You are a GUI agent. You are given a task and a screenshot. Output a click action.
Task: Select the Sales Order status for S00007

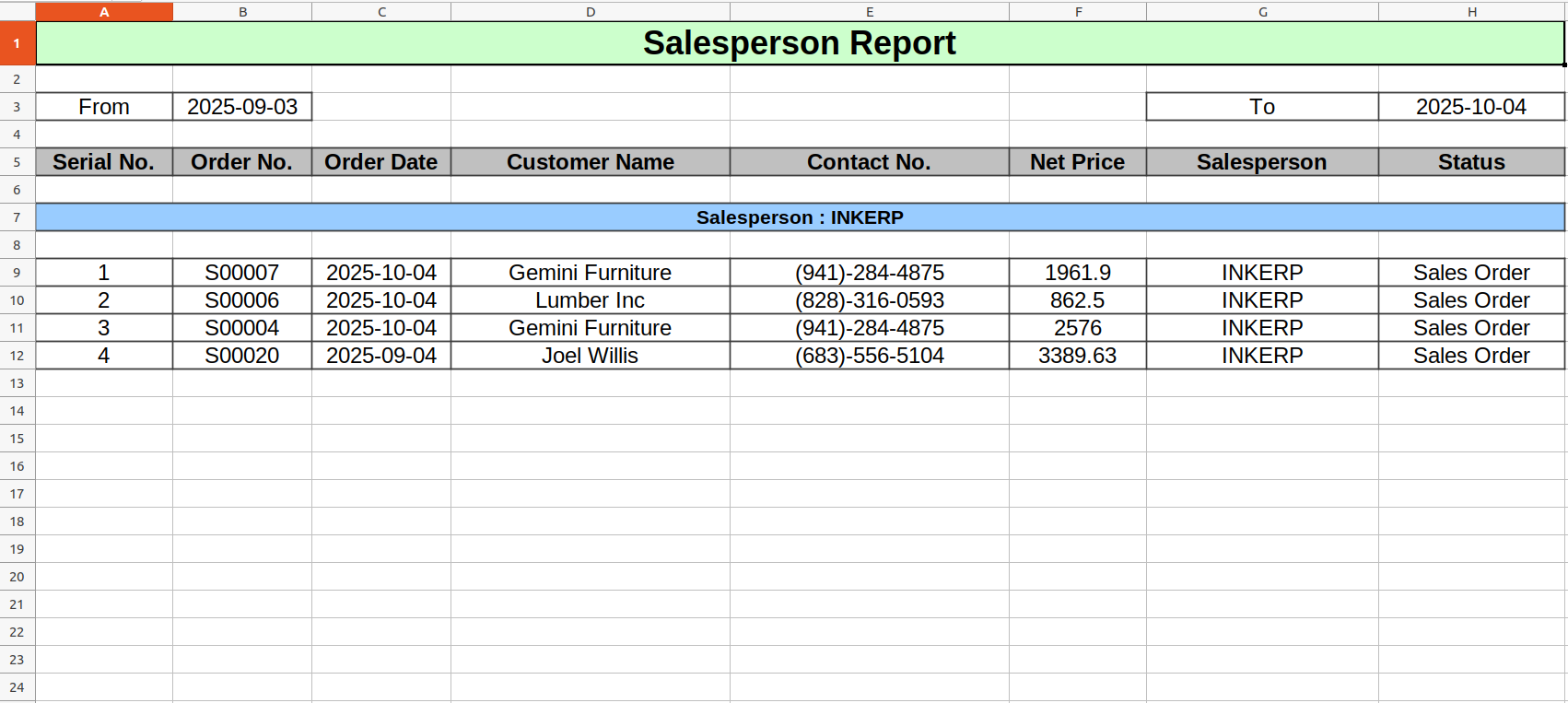[1472, 273]
